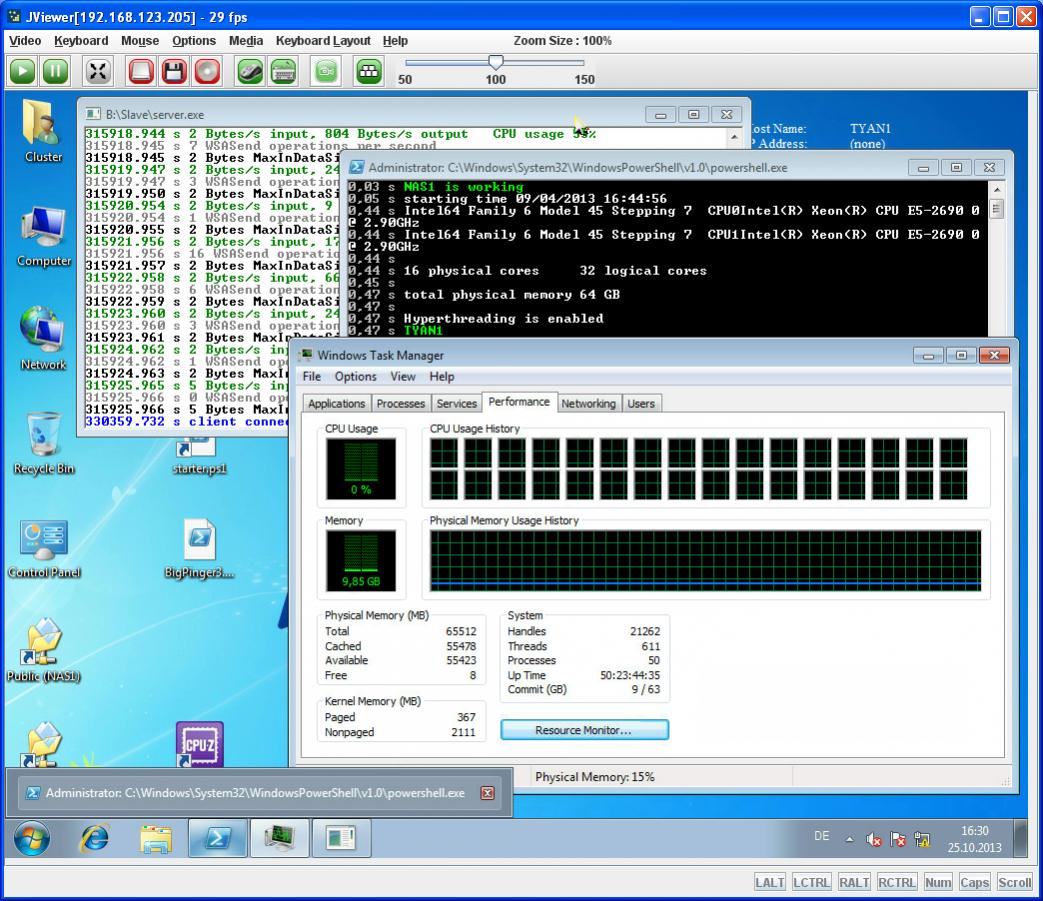The height and width of the screenshot is (901, 1043).
Task: Toggle the LCTRL key button in JViewer
Action: click(x=811, y=882)
